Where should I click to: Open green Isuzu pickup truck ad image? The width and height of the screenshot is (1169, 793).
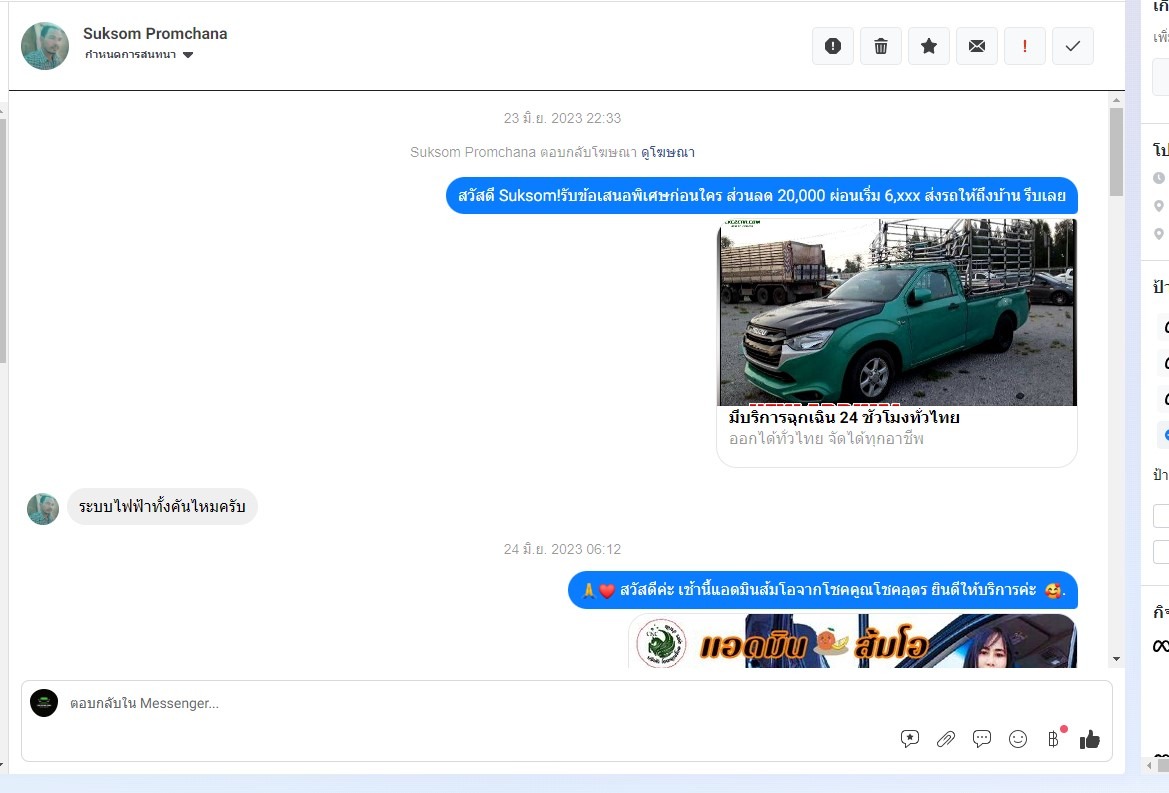click(x=897, y=312)
